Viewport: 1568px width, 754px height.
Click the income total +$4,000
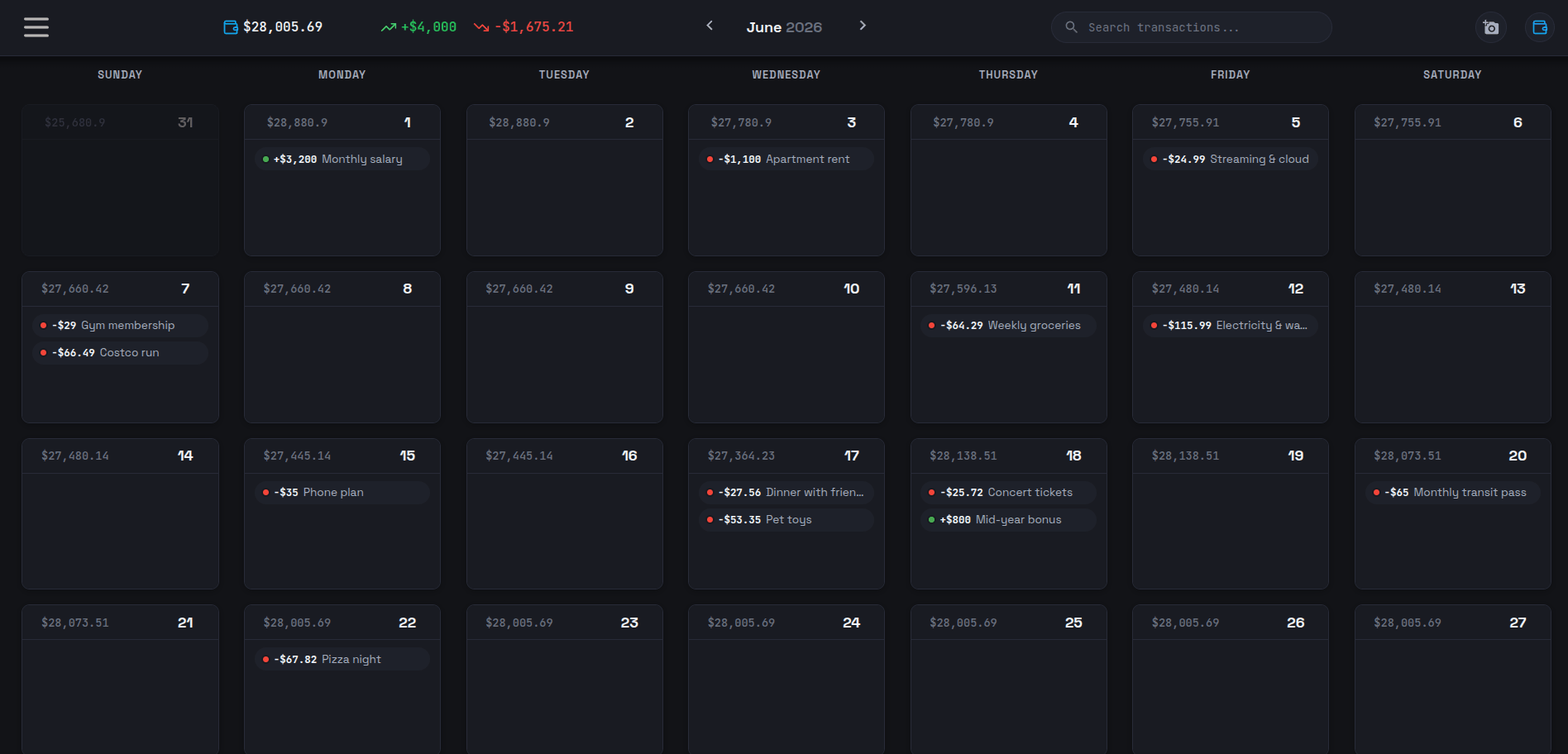pyautogui.click(x=428, y=27)
